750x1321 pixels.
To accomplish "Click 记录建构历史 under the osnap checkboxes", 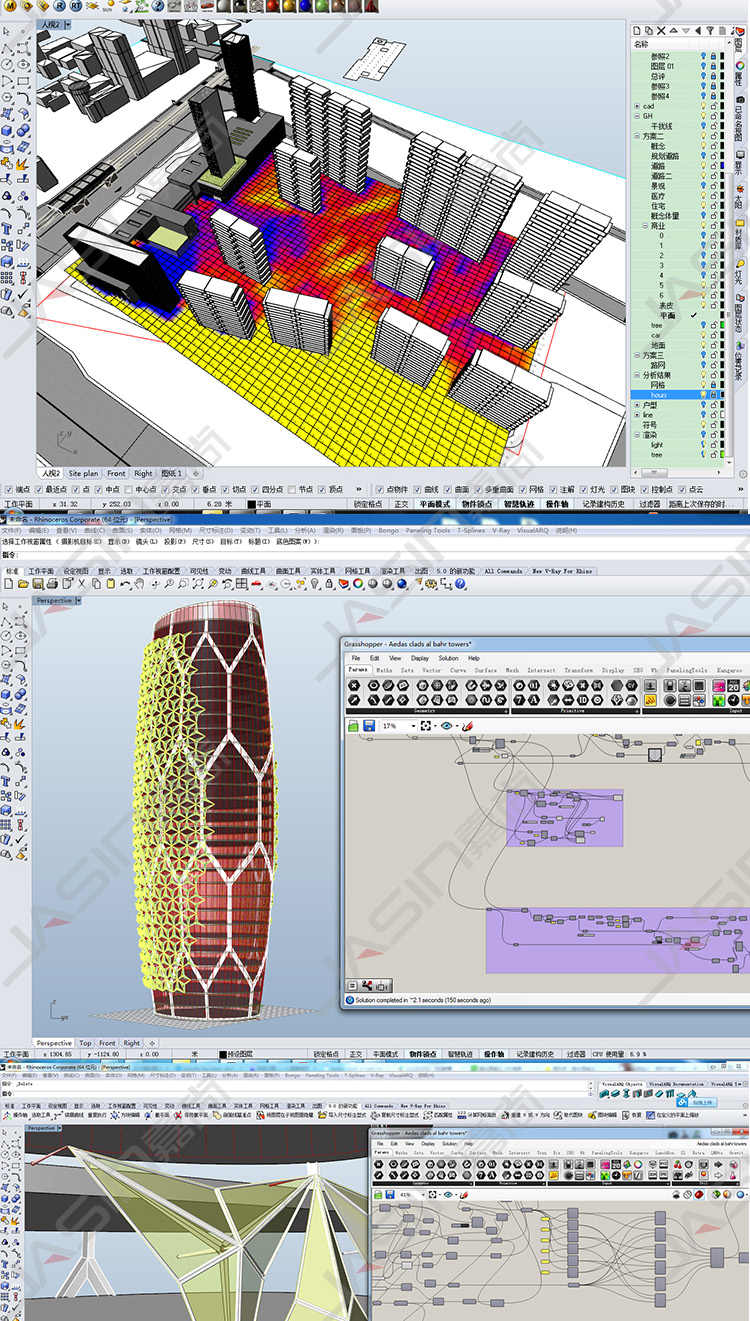I will (602, 504).
